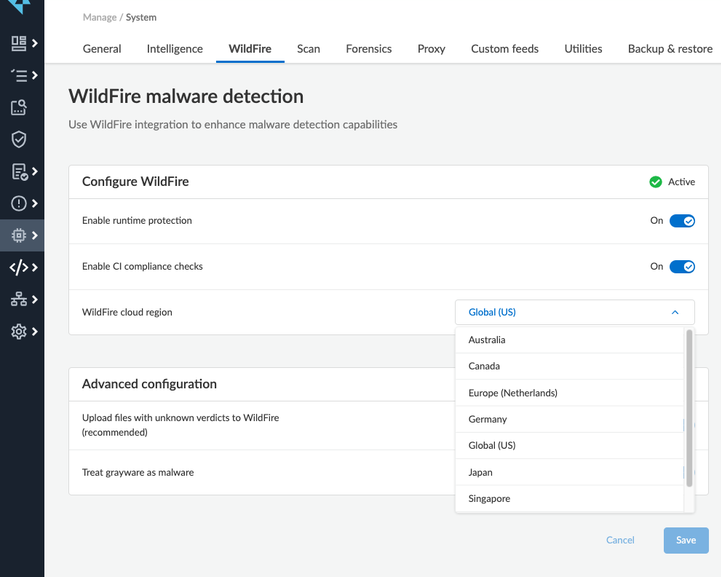
Task: Click Upload files with unknown verdicts label
Action: [180, 425]
